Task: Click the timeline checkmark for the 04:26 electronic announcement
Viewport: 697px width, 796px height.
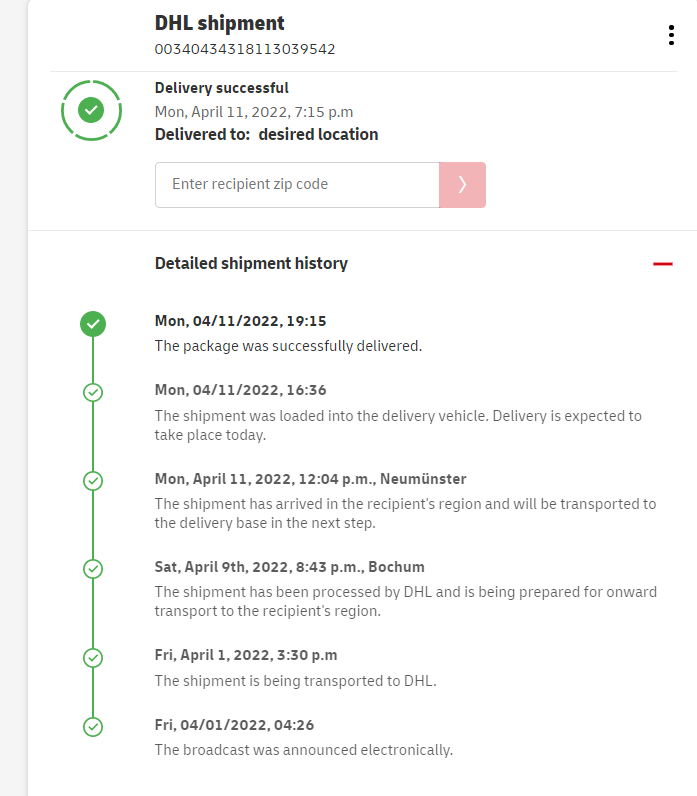Action: [x=93, y=727]
